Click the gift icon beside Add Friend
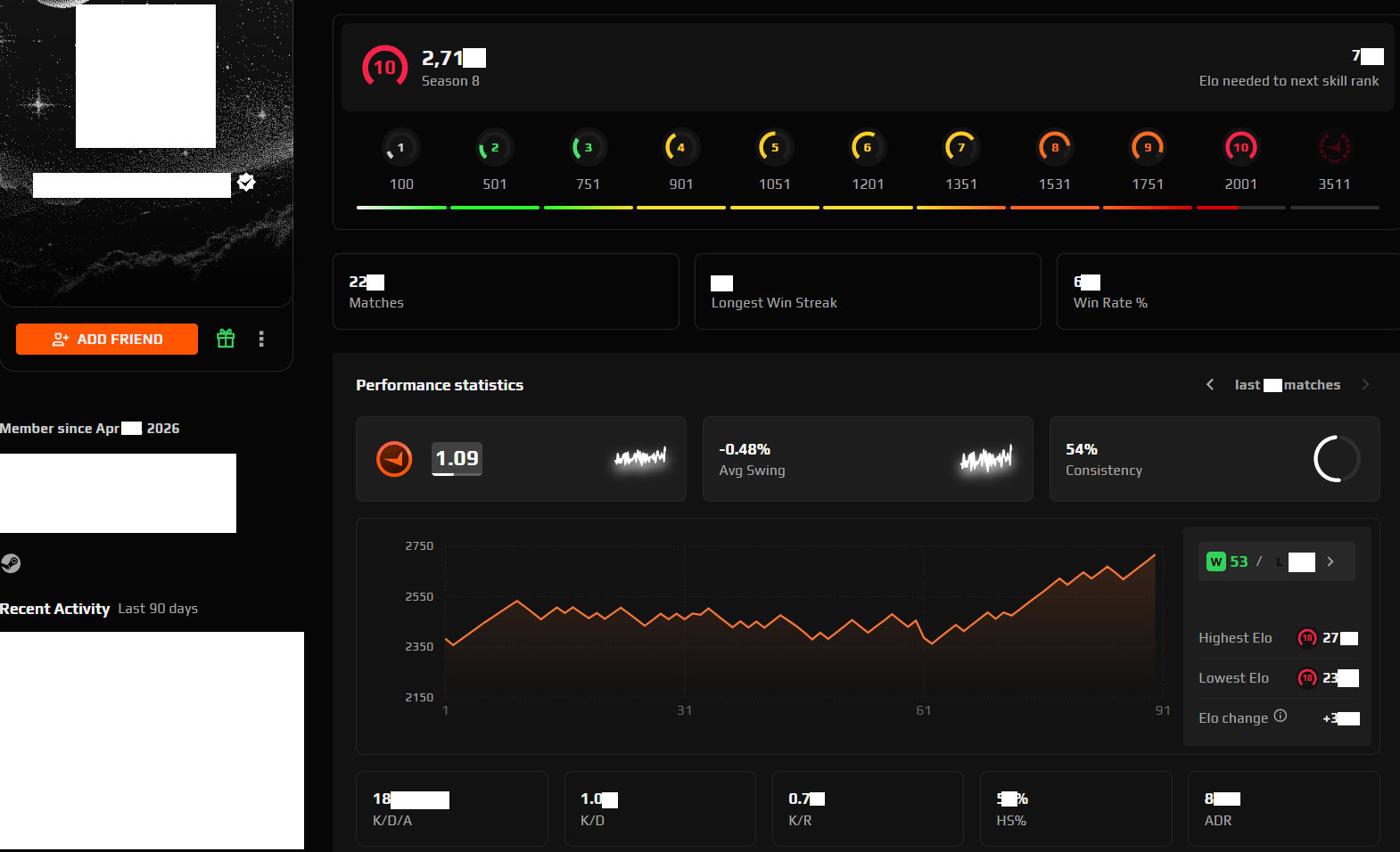This screenshot has height=852, width=1400. tap(226, 339)
